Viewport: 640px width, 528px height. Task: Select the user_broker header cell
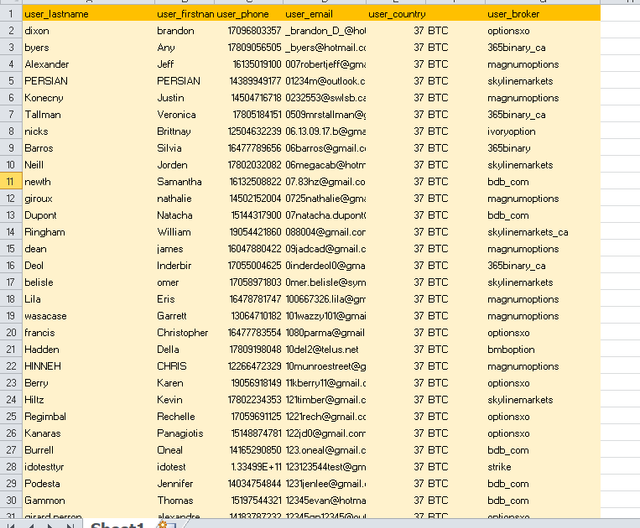click(543, 14)
